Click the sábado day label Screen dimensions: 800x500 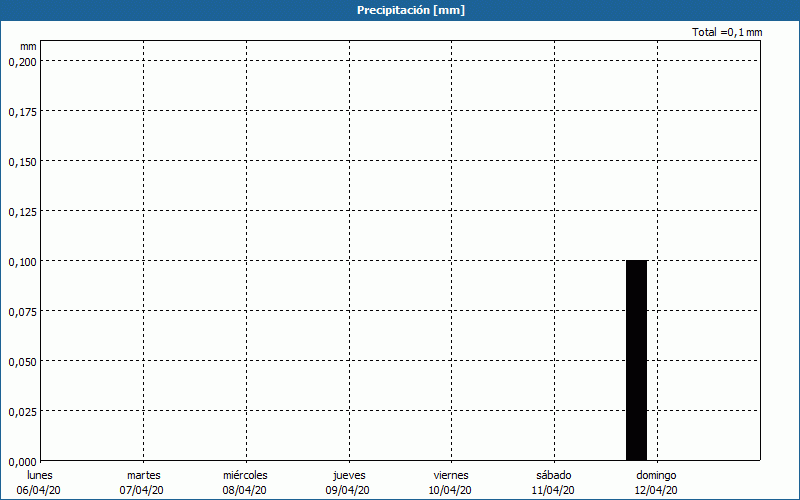coord(554,475)
